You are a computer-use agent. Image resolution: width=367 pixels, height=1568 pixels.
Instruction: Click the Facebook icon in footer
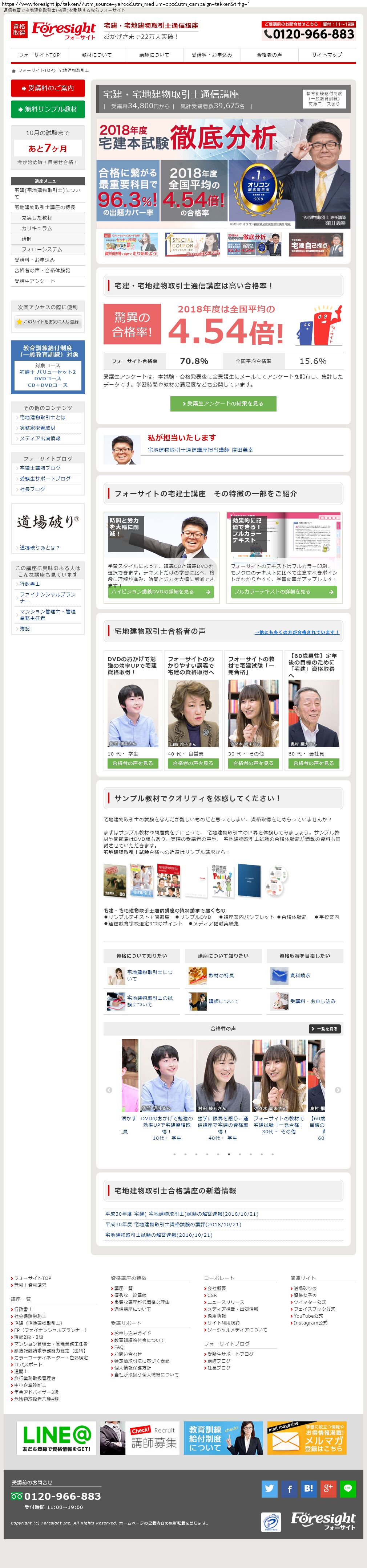click(289, 1488)
